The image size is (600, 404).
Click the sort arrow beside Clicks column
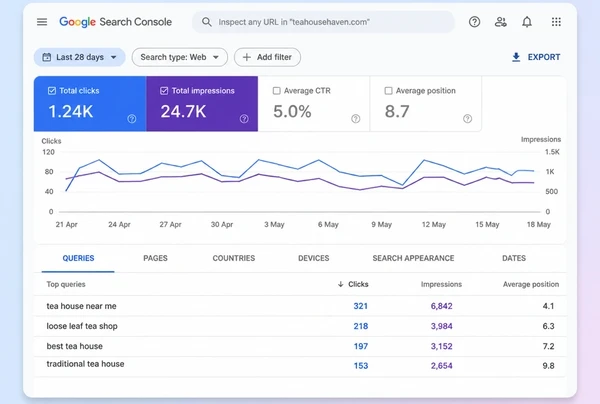click(x=341, y=284)
